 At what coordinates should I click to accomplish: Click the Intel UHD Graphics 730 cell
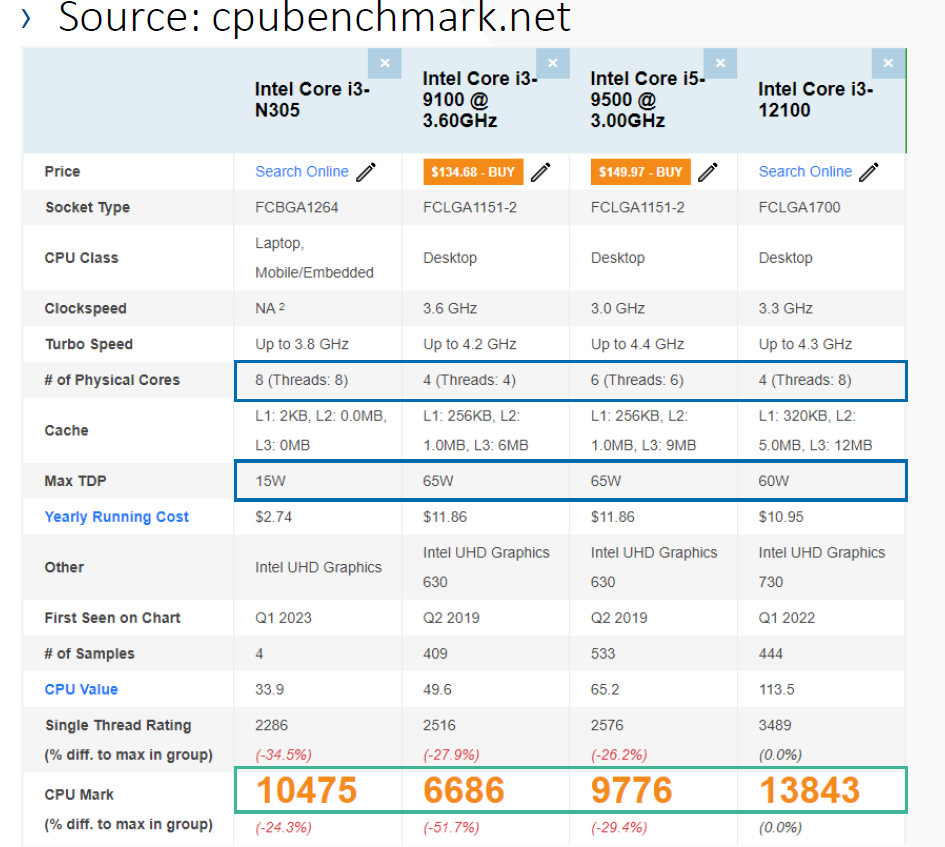821,567
